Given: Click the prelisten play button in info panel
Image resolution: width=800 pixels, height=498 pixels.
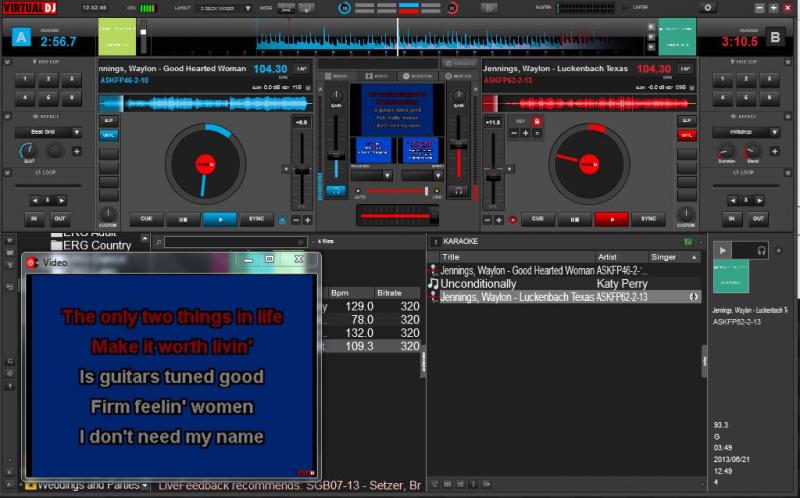Looking at the screenshot, I should click(x=722, y=251).
